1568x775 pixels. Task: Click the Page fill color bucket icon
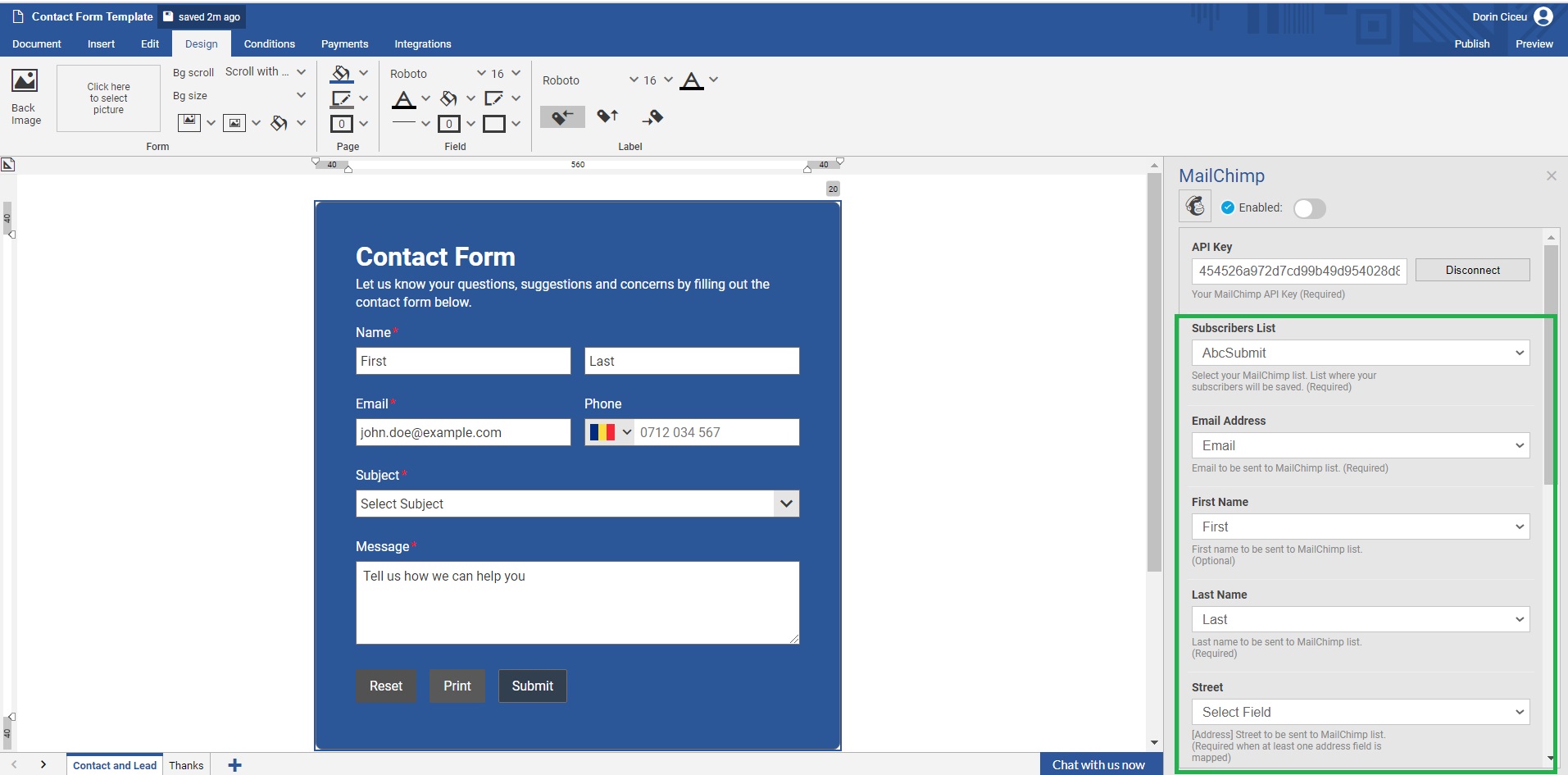pyautogui.click(x=341, y=74)
